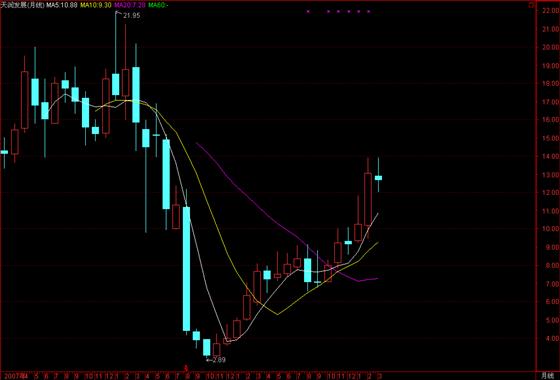This screenshot has width=560, height=380.
Task: Click the 4.00 price axis label
Action: (x=552, y=338)
